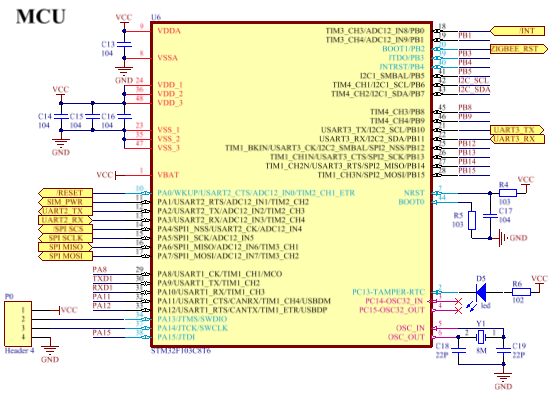The image size is (554, 398).
Task: Click resistor R6 near the LED
Action: 521,292
